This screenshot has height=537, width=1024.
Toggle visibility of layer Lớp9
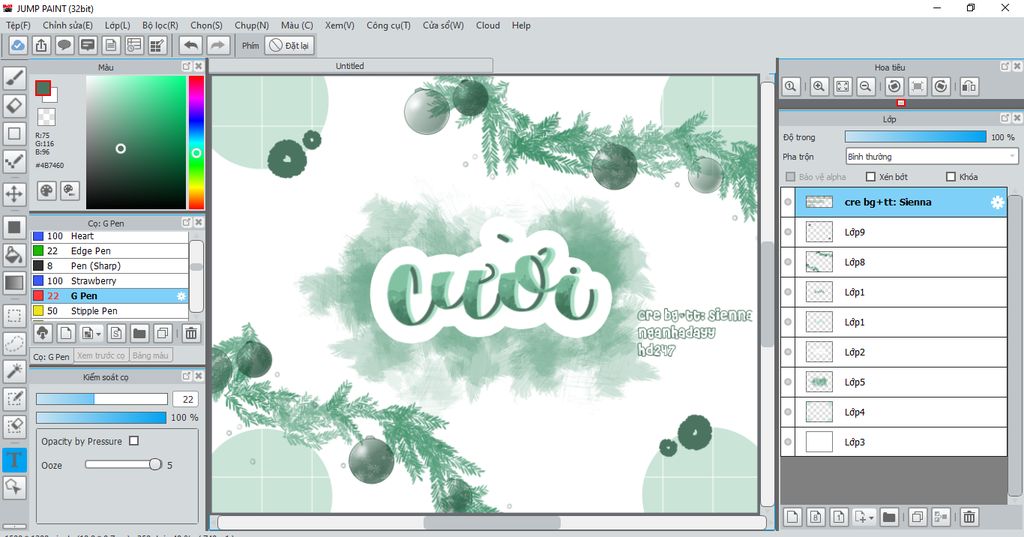(x=788, y=232)
